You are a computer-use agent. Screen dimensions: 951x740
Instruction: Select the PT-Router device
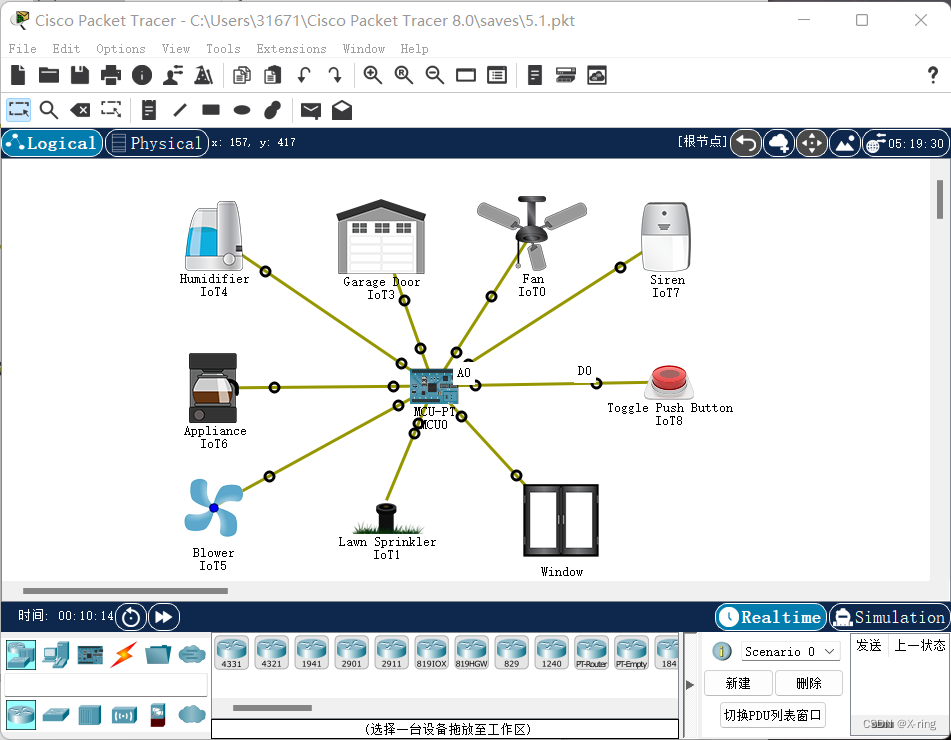click(591, 653)
